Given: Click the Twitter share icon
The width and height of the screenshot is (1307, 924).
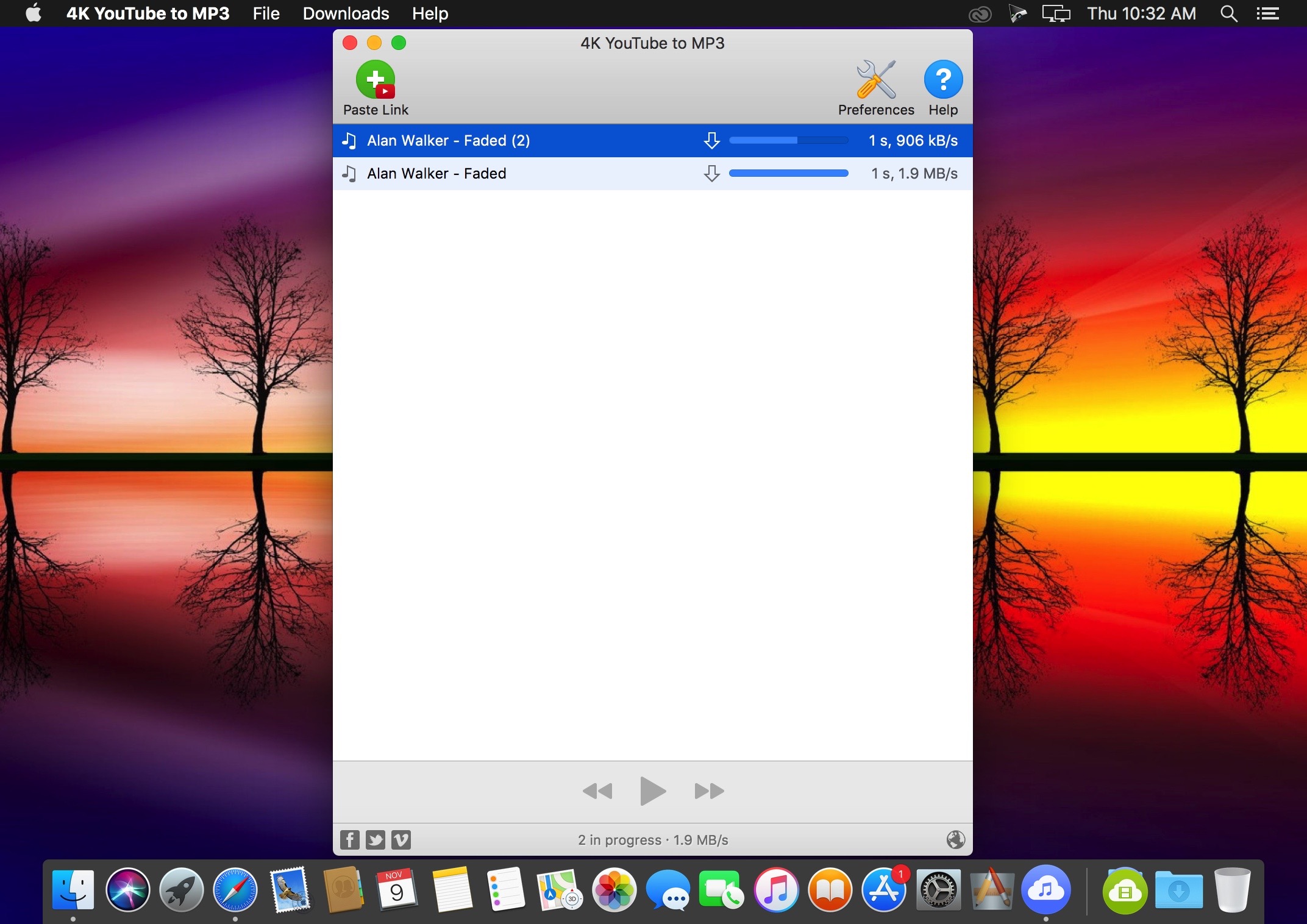Looking at the screenshot, I should pos(375,838).
